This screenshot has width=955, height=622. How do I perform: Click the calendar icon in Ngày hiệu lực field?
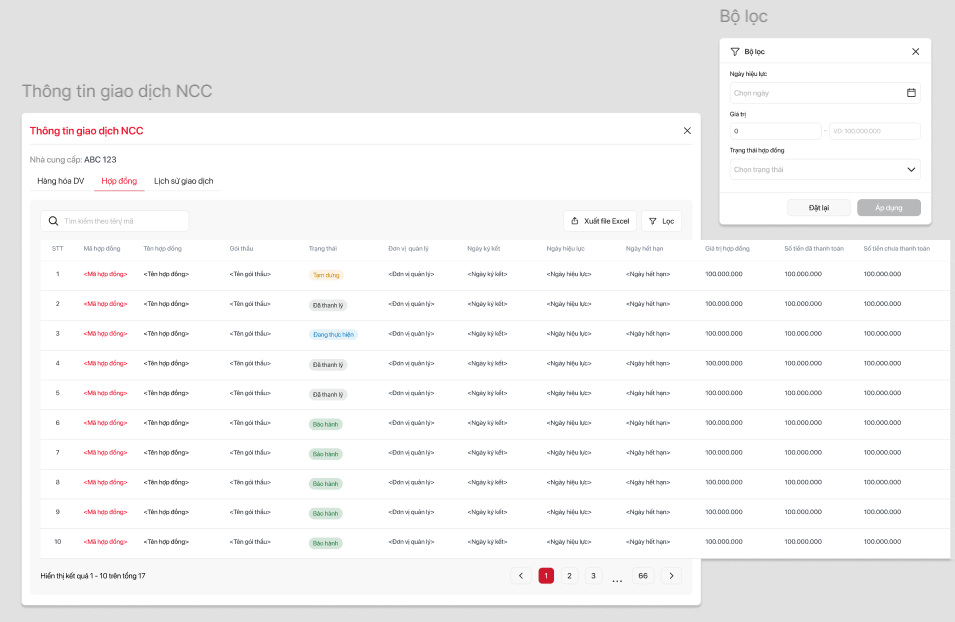click(x=911, y=93)
